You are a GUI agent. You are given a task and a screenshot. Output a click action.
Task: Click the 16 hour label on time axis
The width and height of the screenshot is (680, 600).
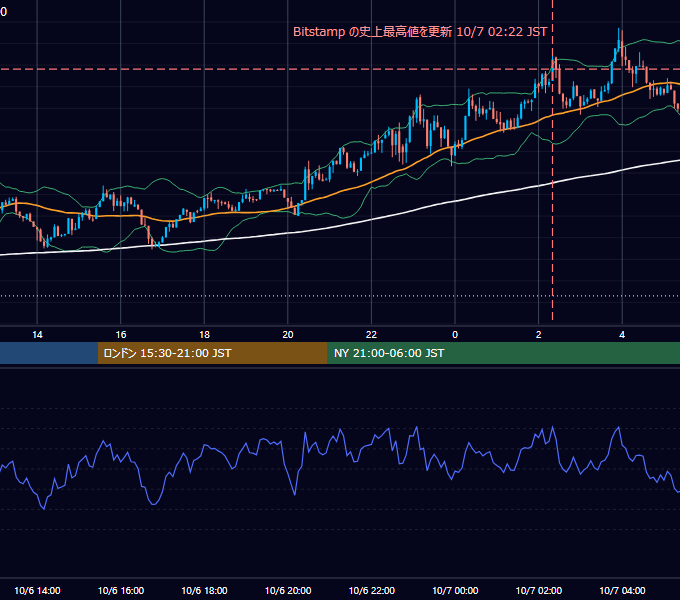(x=121, y=335)
